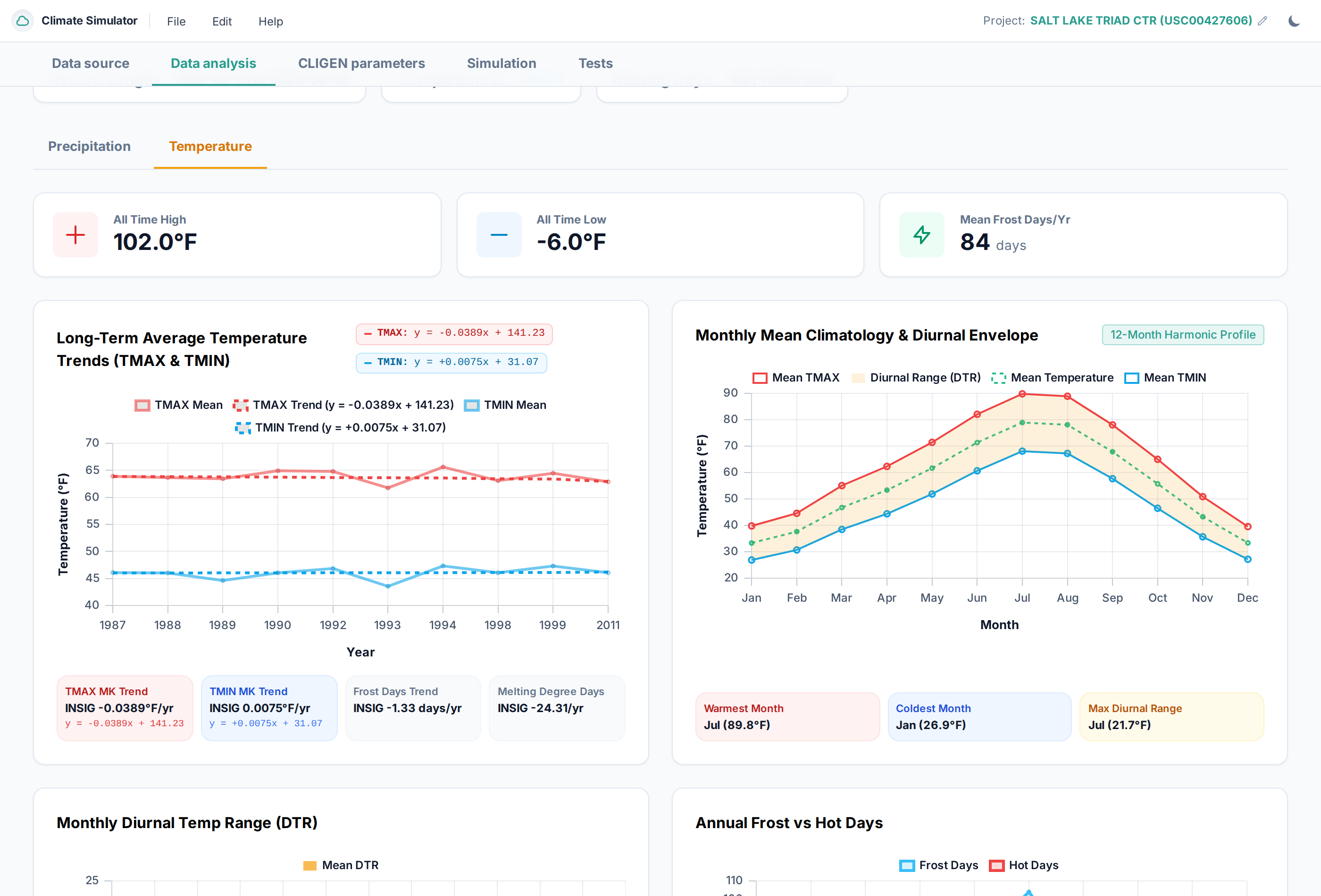1321x896 pixels.
Task: Toggle the Mean TMAX legend entry
Action: click(x=796, y=378)
